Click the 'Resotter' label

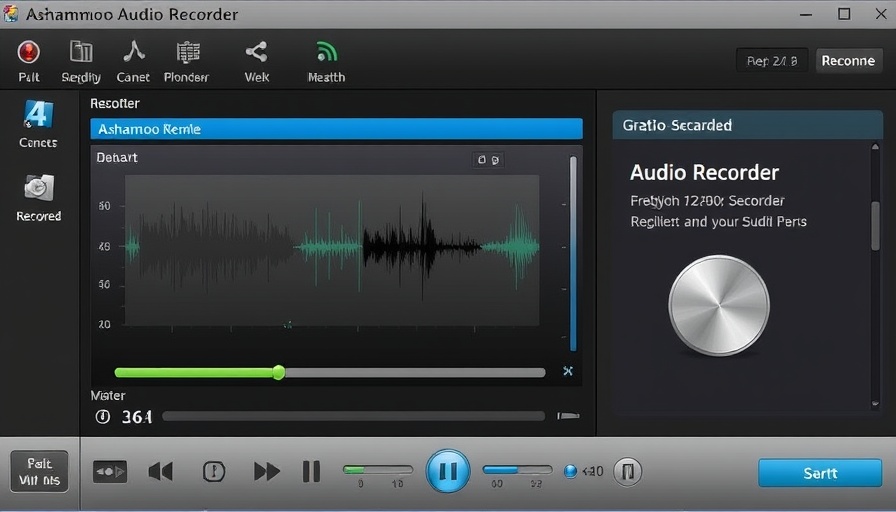(115, 103)
